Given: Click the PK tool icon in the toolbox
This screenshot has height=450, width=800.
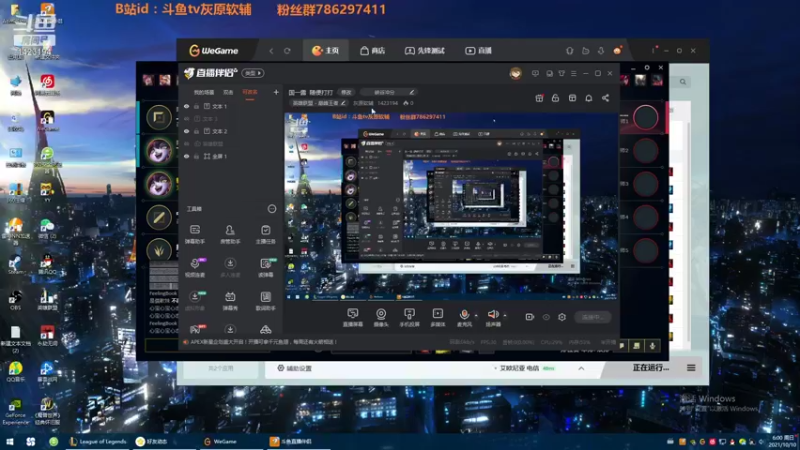Looking at the screenshot, I should [x=195, y=329].
